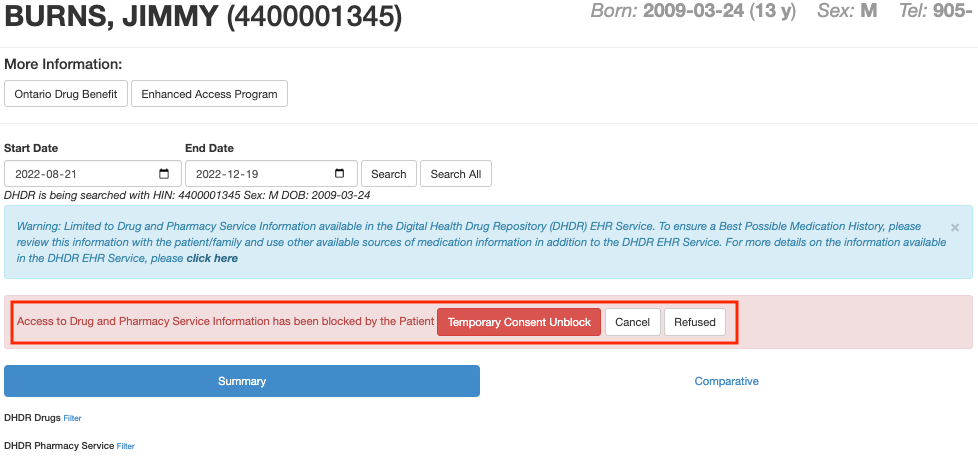Viewport: 978px width, 459px height.
Task: Click the blocked access red alert message
Action: 225,322
